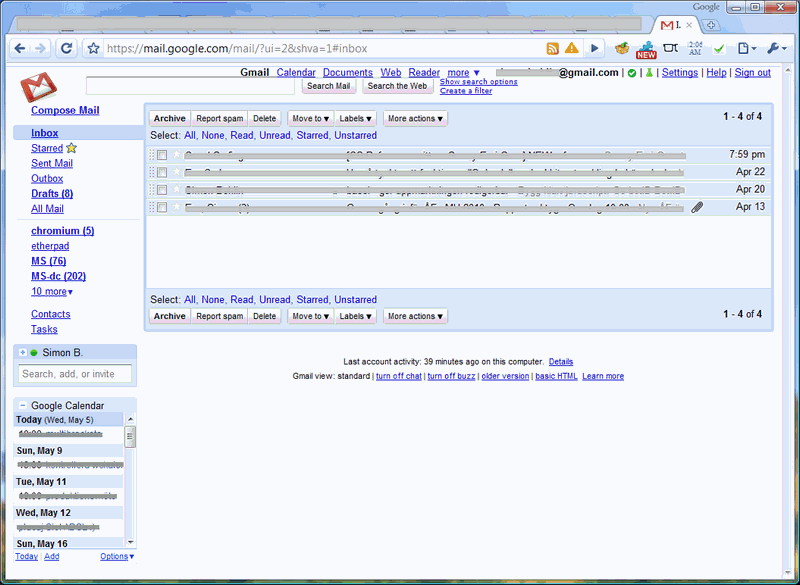This screenshot has width=800, height=585.
Task: Click the play arrow icon in the address bar
Action: (594, 48)
